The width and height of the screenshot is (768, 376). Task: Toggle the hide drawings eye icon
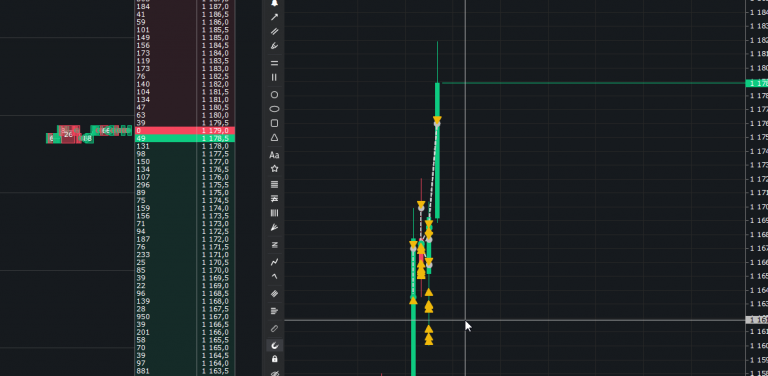click(x=274, y=373)
